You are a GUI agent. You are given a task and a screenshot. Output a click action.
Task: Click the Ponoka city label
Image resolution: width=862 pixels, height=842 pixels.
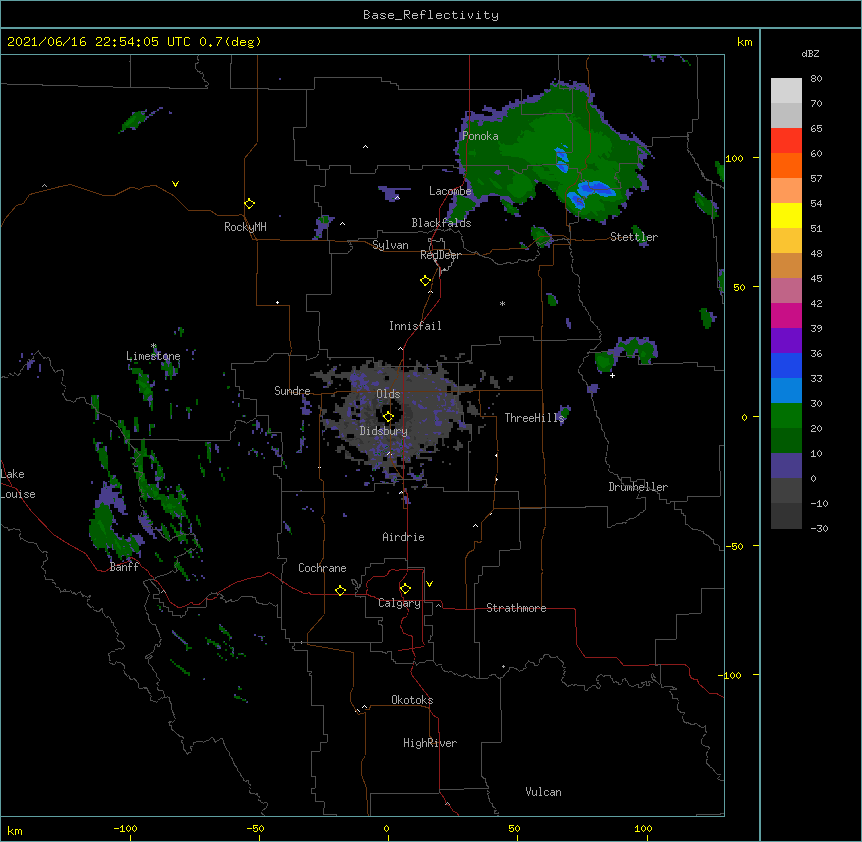coord(480,136)
